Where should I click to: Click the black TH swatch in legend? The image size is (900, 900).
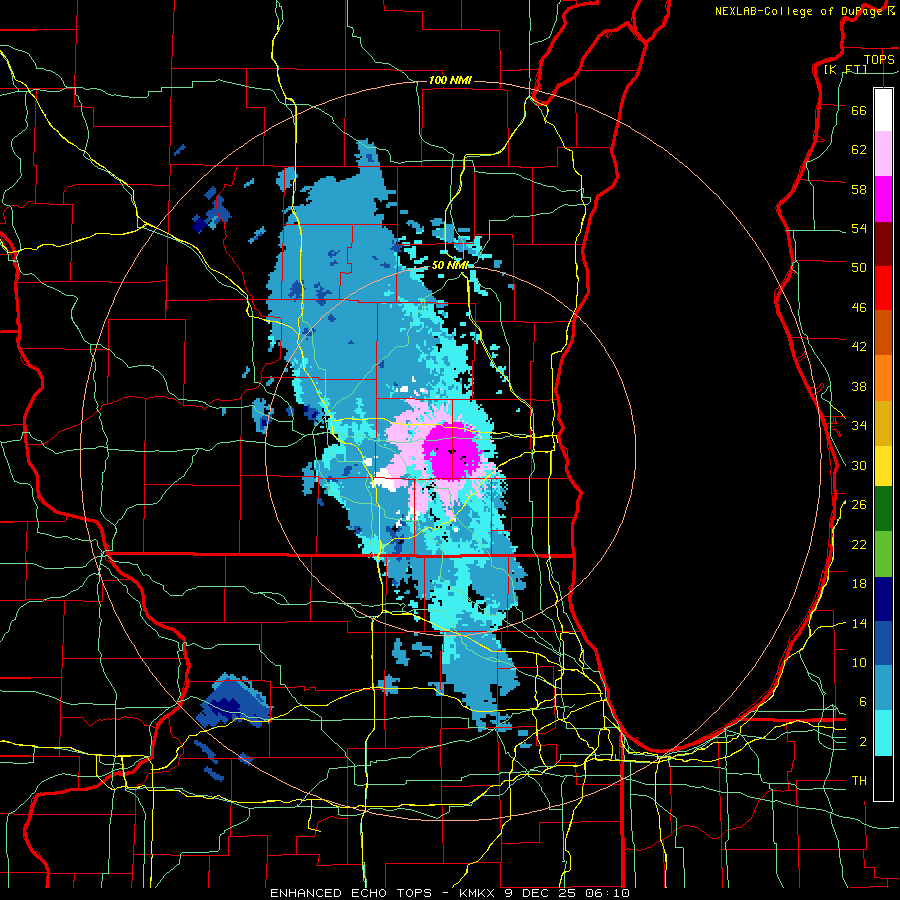(x=883, y=778)
